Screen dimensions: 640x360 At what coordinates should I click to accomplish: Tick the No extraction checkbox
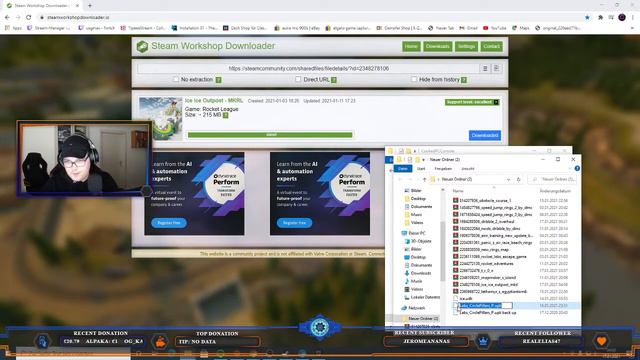pos(176,79)
